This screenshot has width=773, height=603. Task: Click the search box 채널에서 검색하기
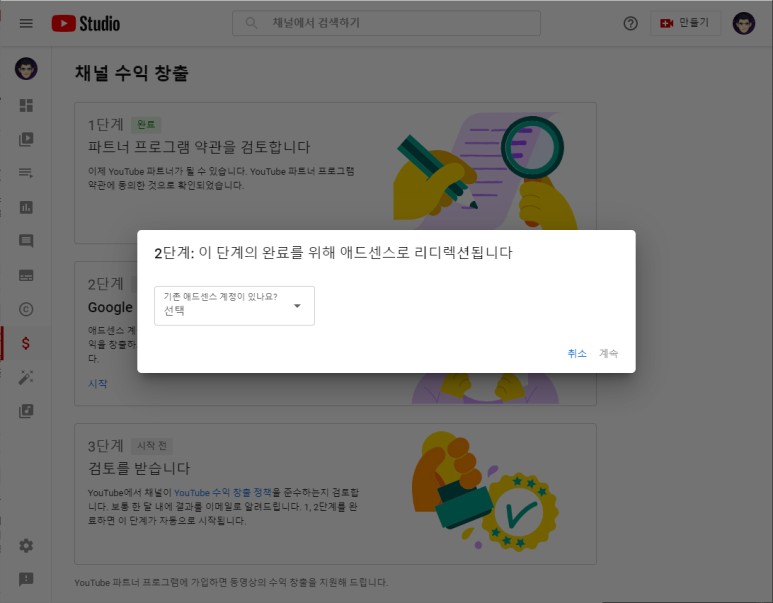tap(386, 23)
